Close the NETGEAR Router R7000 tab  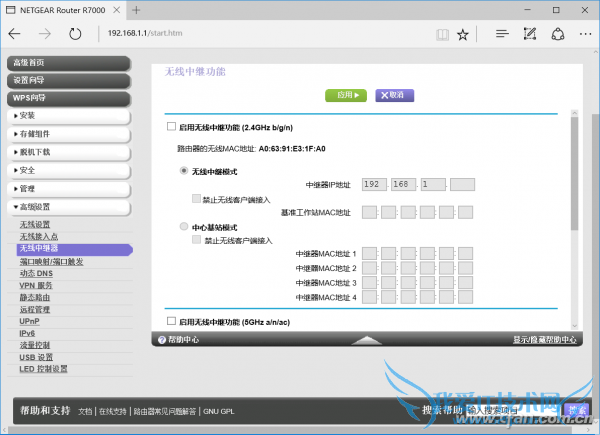[117, 10]
